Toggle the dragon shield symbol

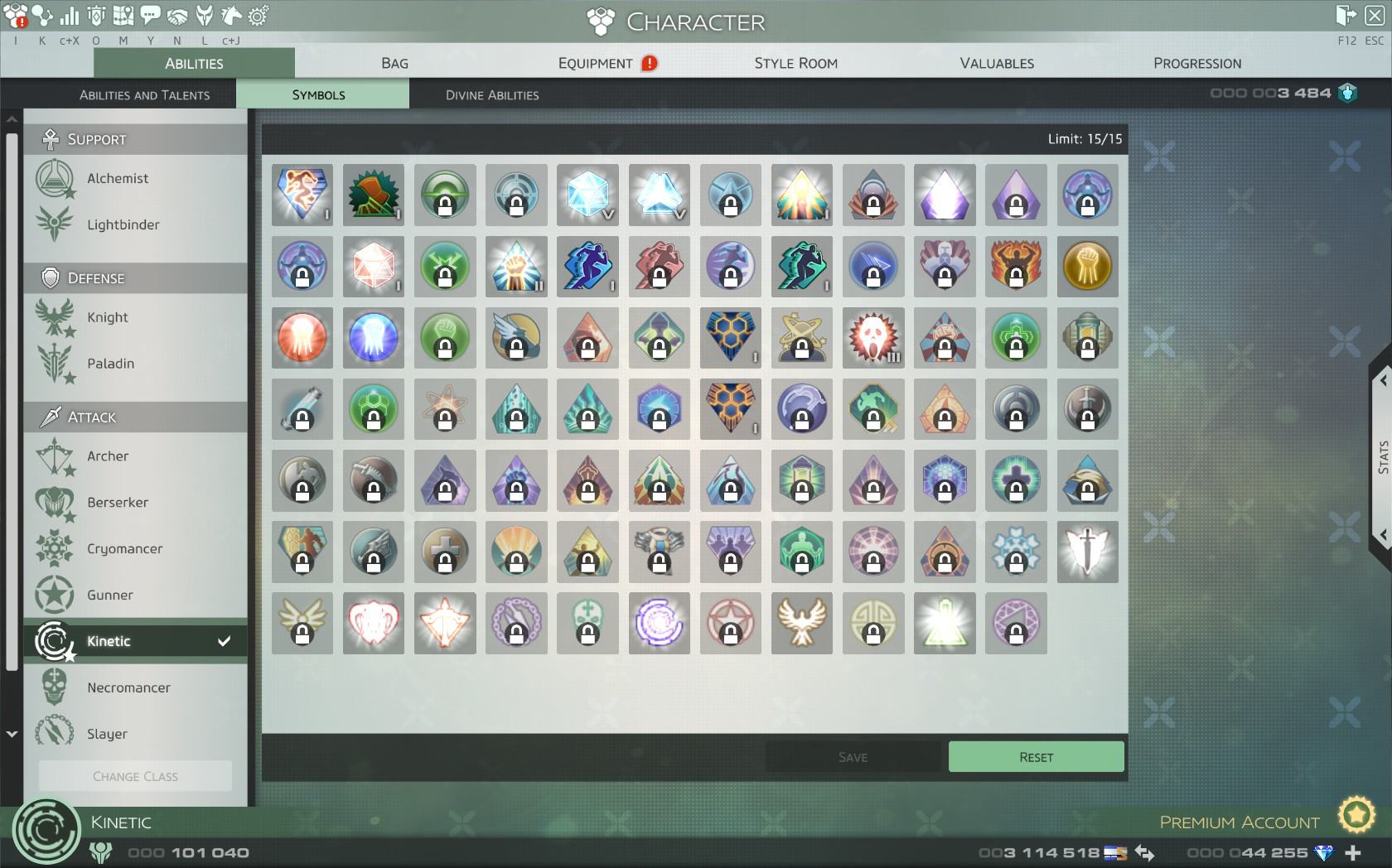click(302, 195)
